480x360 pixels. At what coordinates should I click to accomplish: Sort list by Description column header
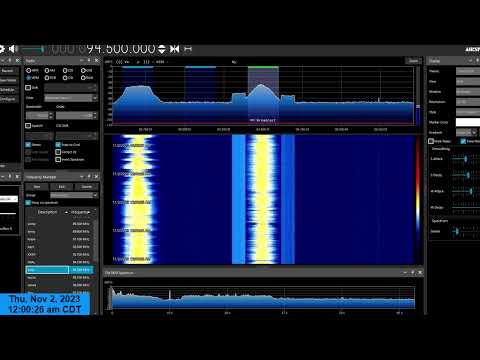coord(47,212)
